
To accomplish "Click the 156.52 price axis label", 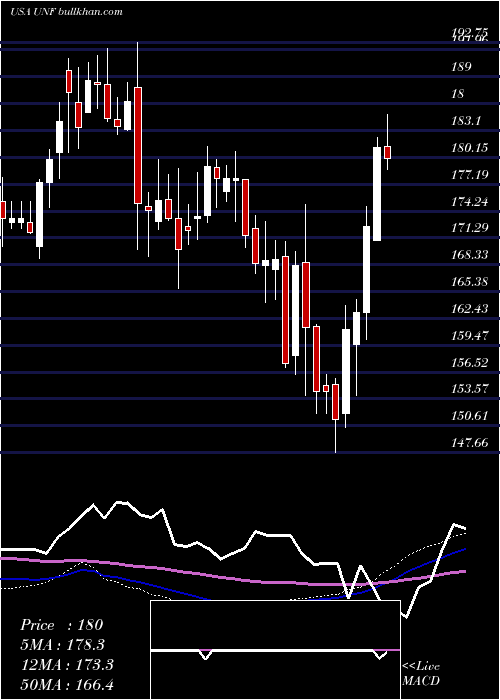I will 469,362.
